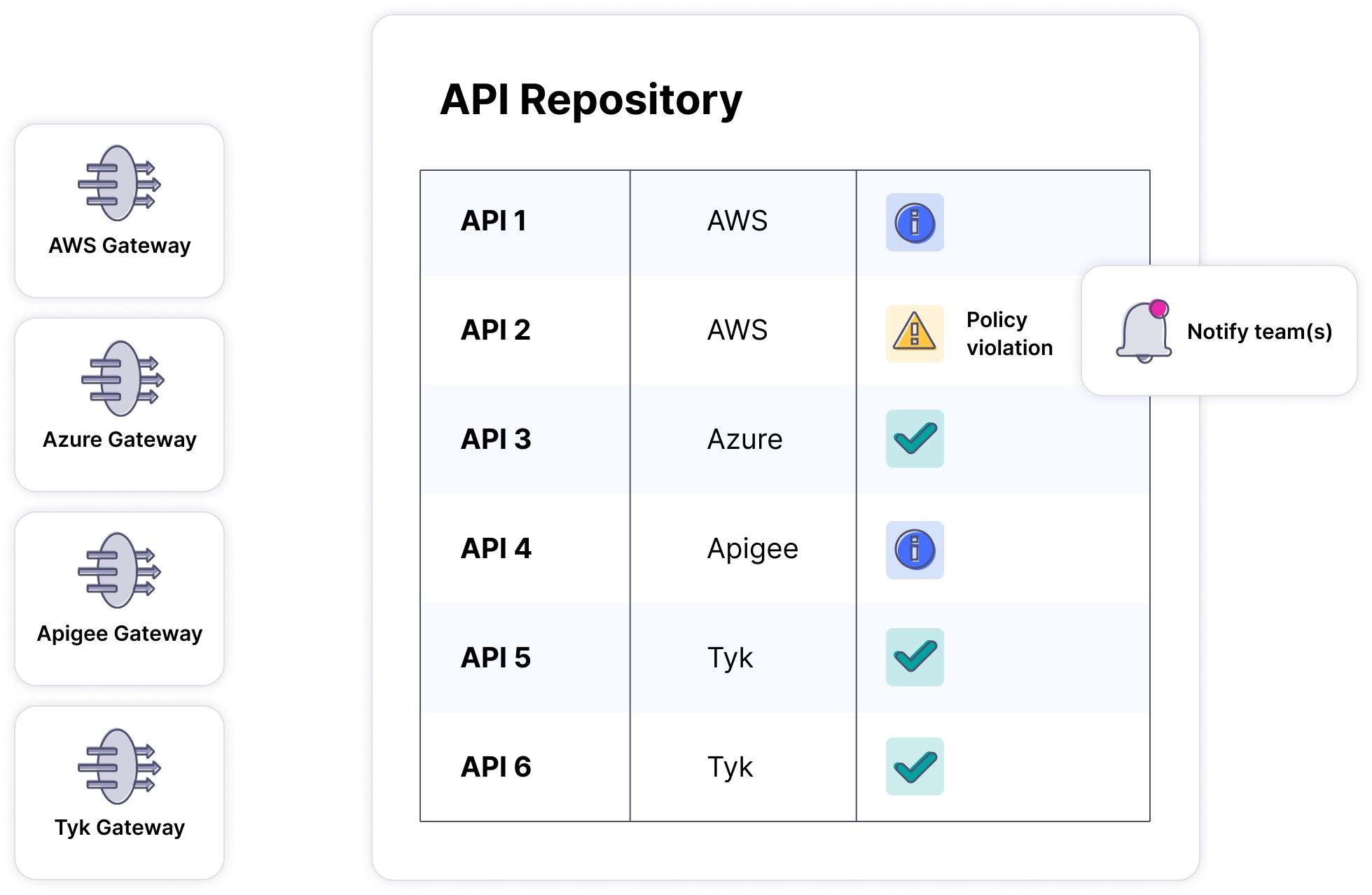Screen dimensions: 1372x895
Task: Select the API 1 row name
Action: (494, 221)
